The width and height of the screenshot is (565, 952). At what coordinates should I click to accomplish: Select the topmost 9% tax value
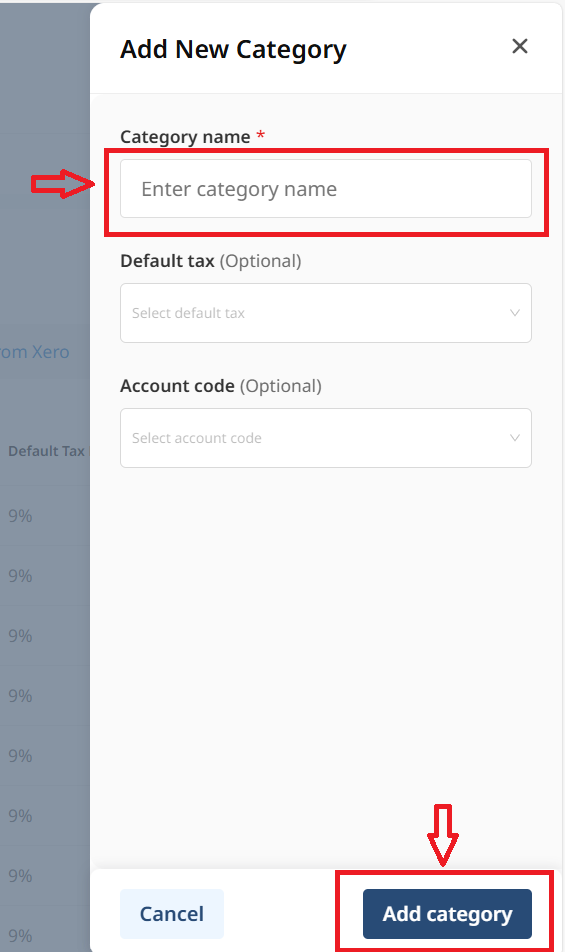[20, 516]
